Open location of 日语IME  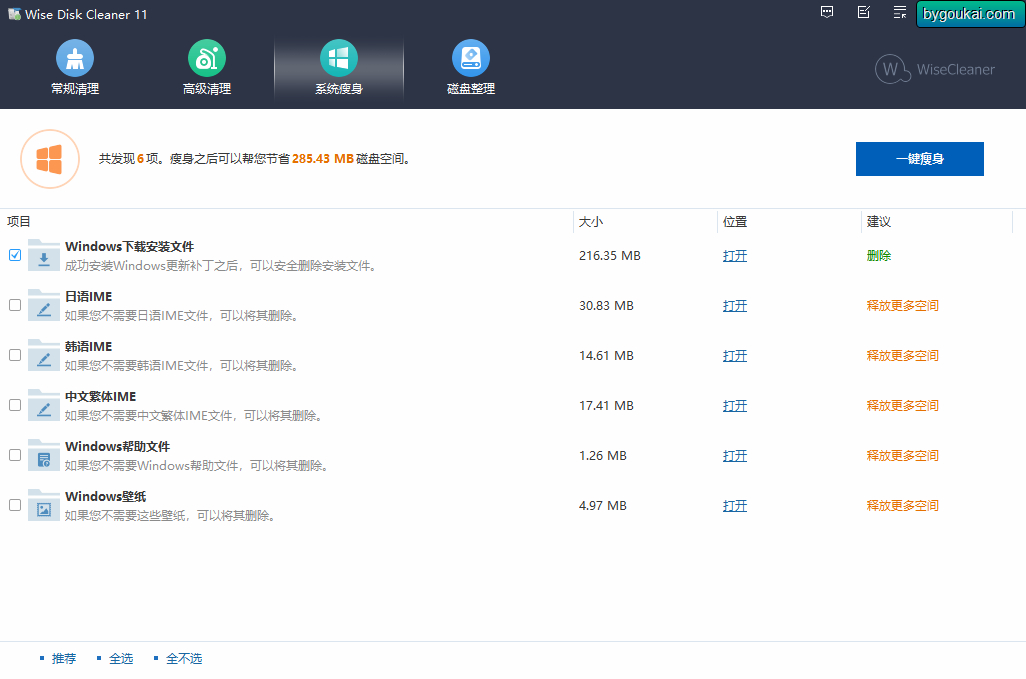coord(735,305)
